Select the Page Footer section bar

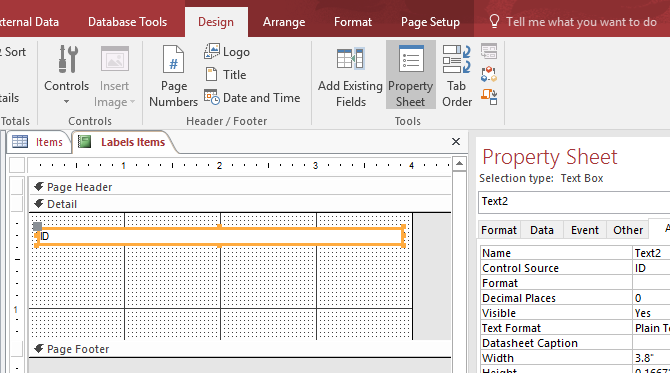[240, 349]
